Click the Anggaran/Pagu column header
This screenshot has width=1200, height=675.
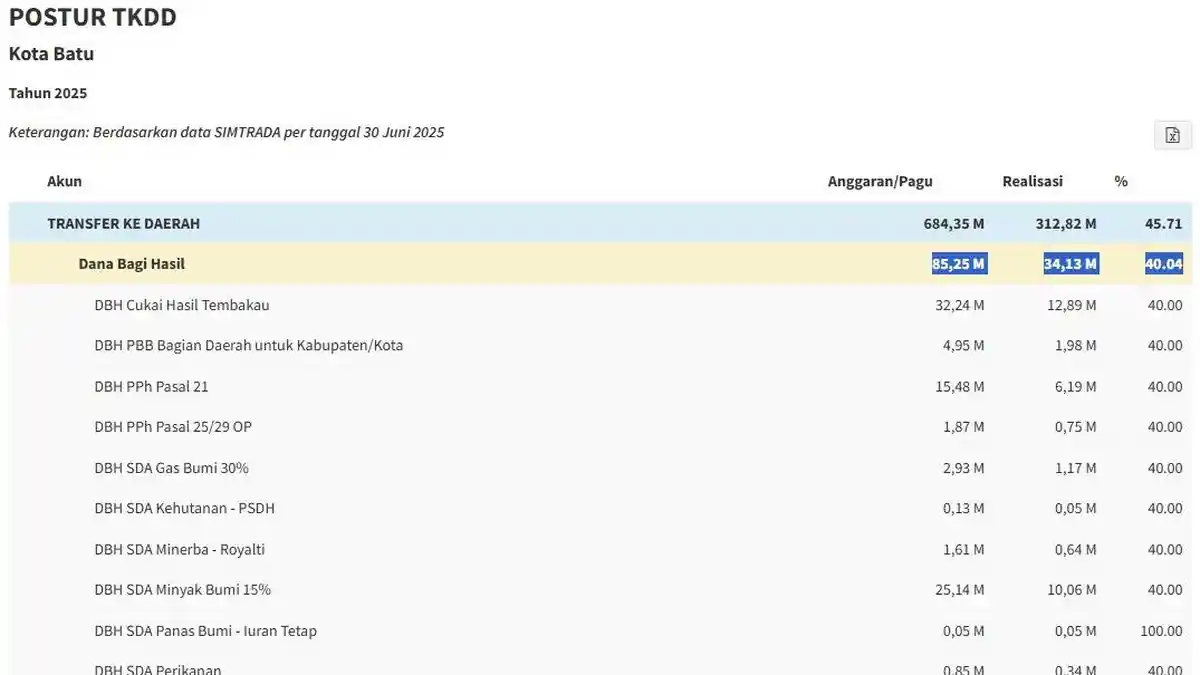point(880,181)
